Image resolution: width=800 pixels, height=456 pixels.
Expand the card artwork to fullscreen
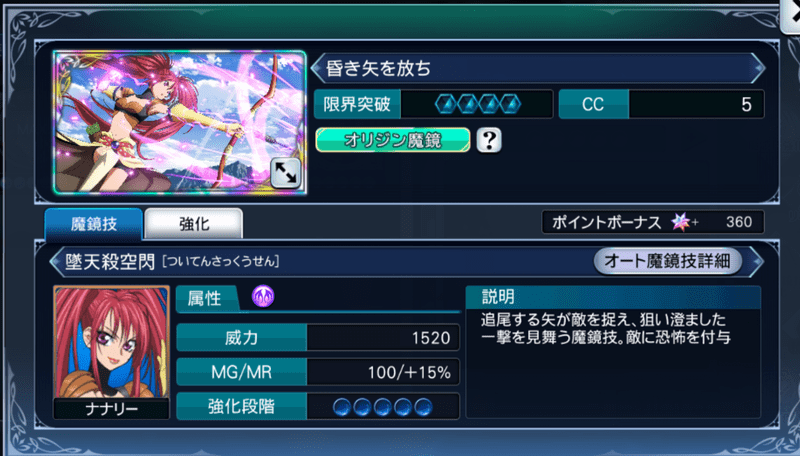tap(285, 173)
